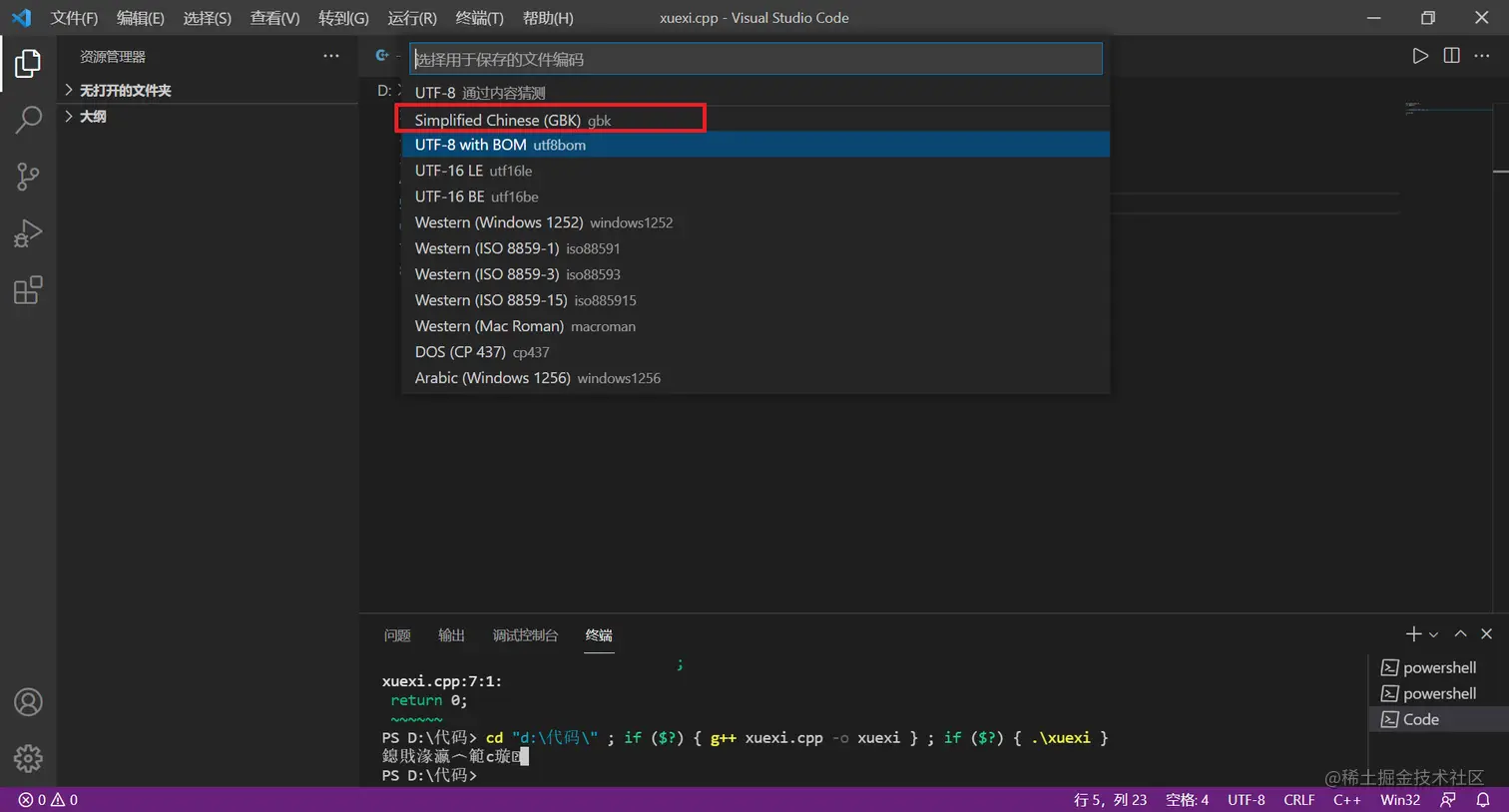Open the Explorer view in activity bar

coord(27,62)
